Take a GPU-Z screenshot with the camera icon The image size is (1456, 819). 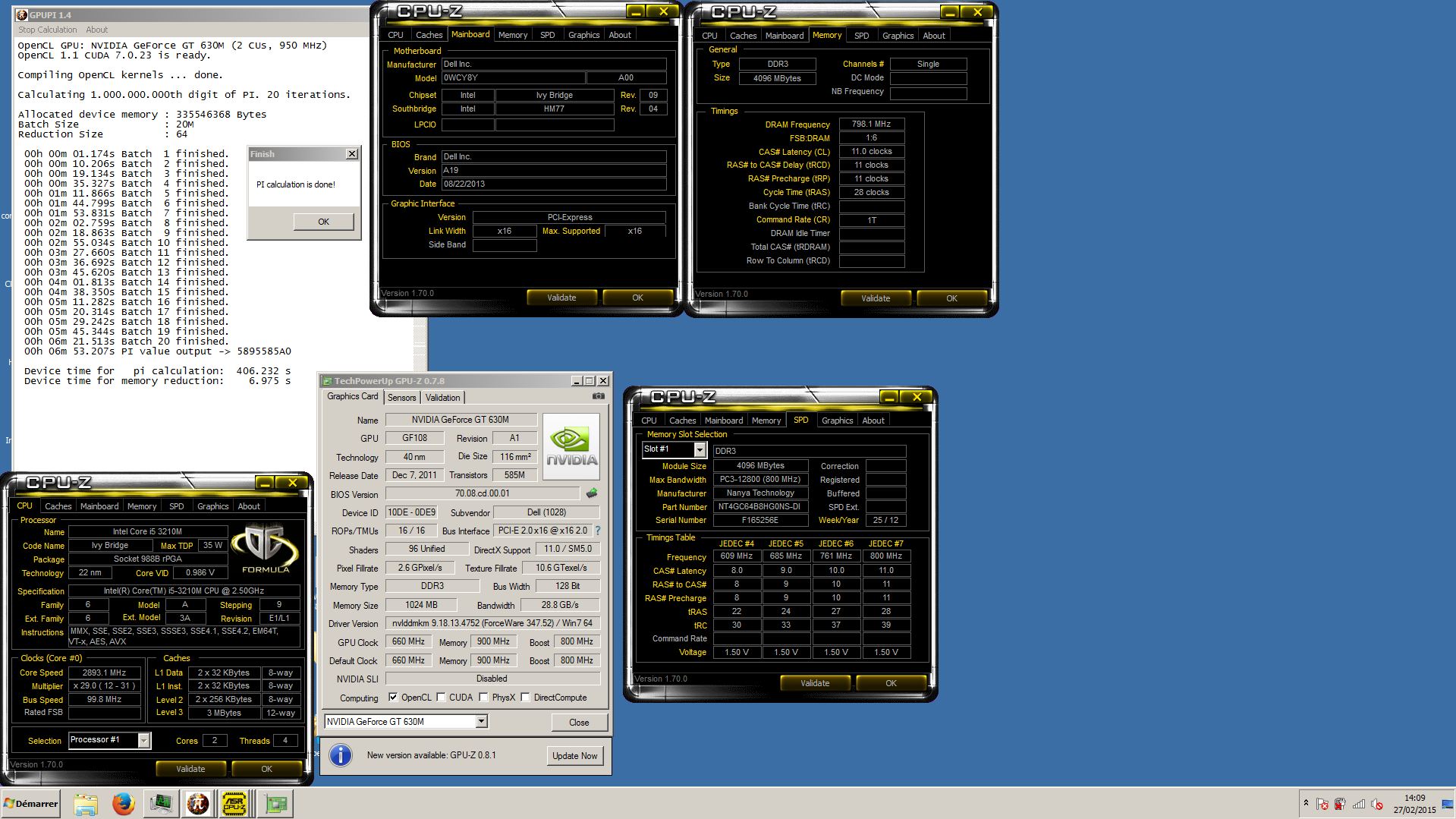click(x=599, y=396)
